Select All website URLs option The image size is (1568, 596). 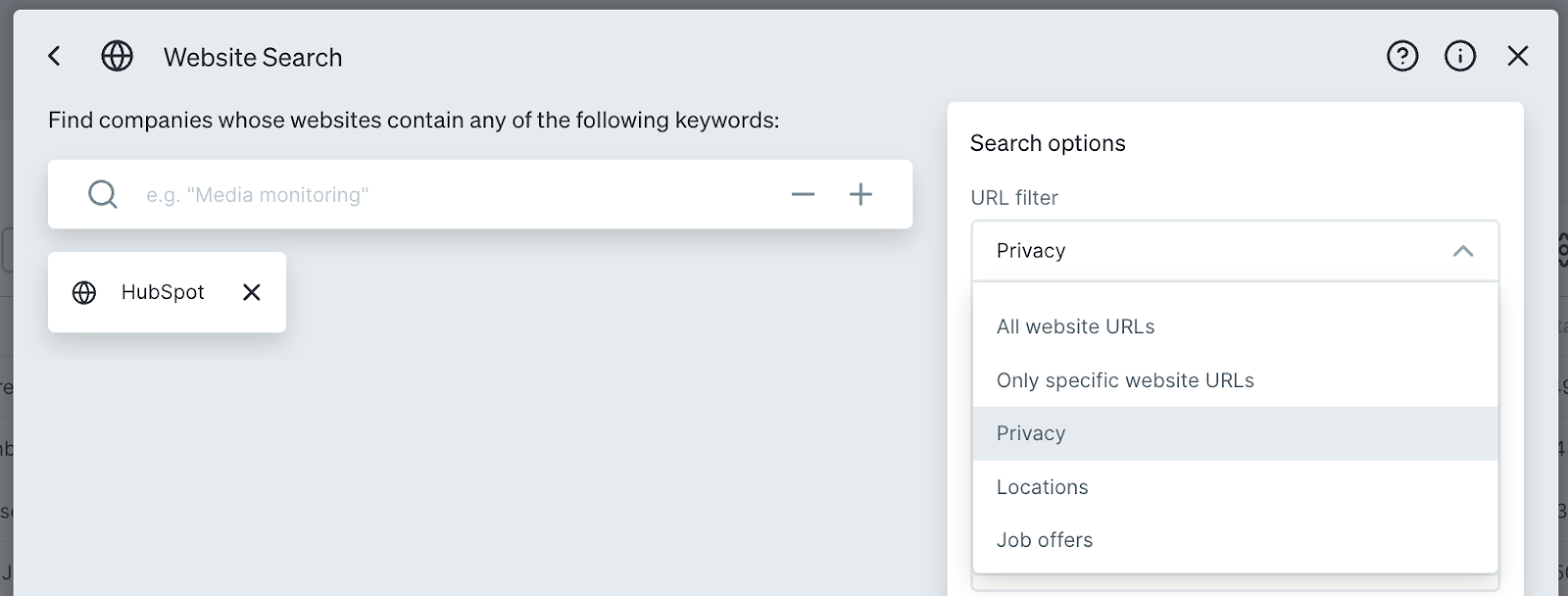point(1076,326)
